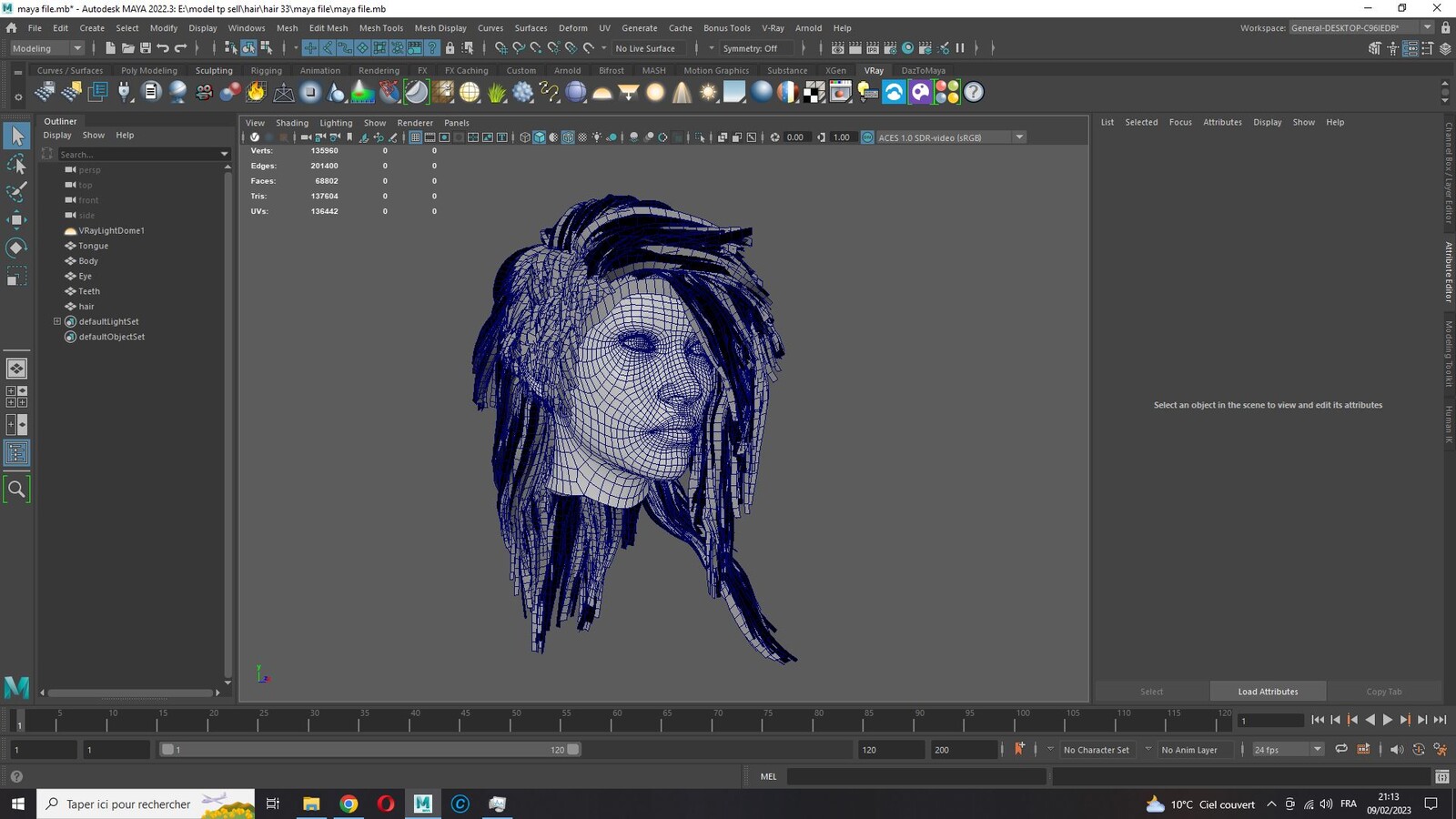Expand the defaultLightSet node
Screen dimensions: 1456x819
[x=57, y=321]
